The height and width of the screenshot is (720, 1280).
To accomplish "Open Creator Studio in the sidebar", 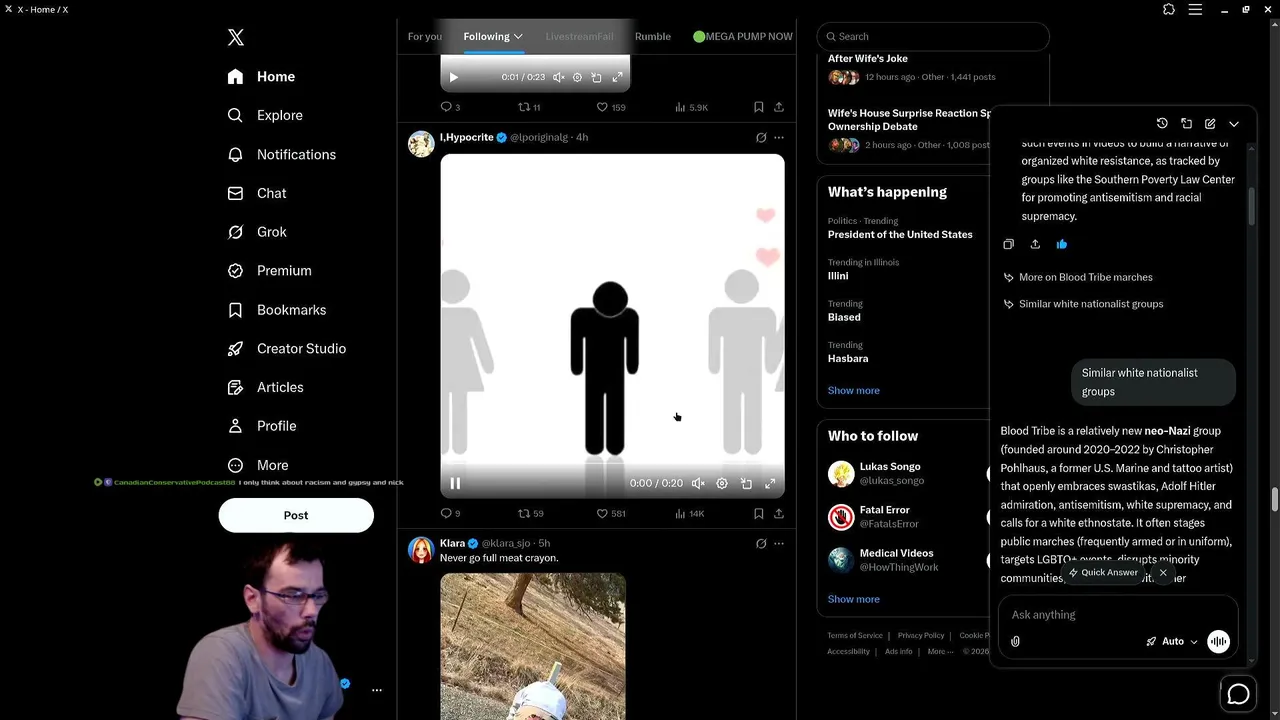I will click(287, 348).
